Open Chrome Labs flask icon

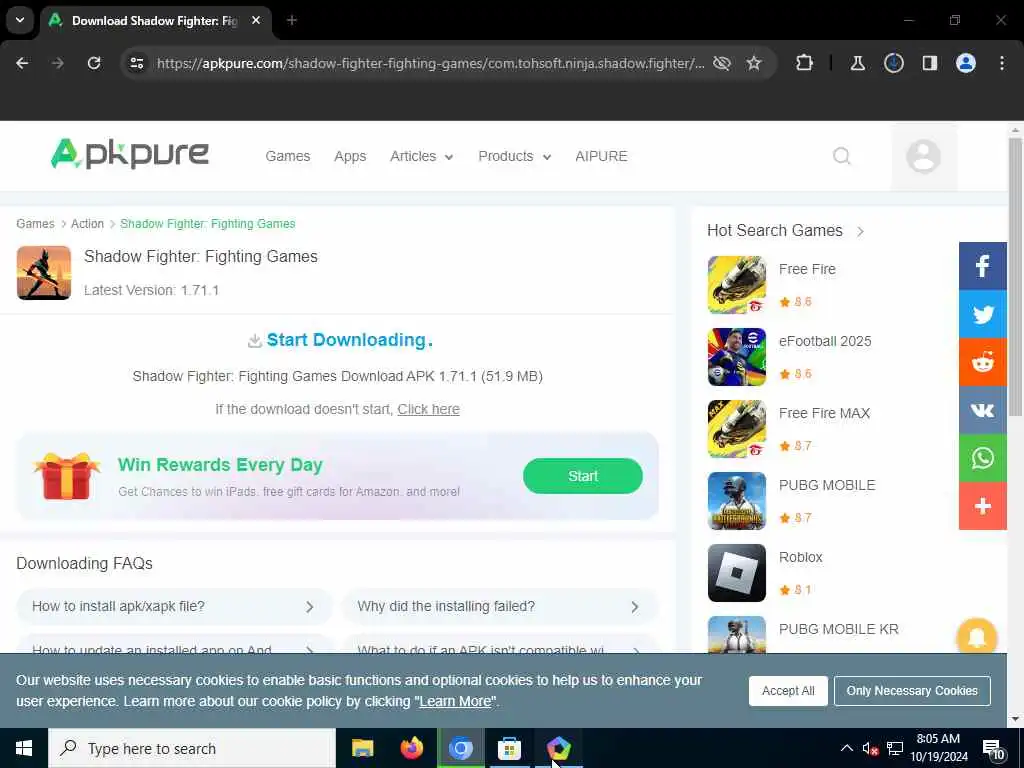(x=857, y=63)
